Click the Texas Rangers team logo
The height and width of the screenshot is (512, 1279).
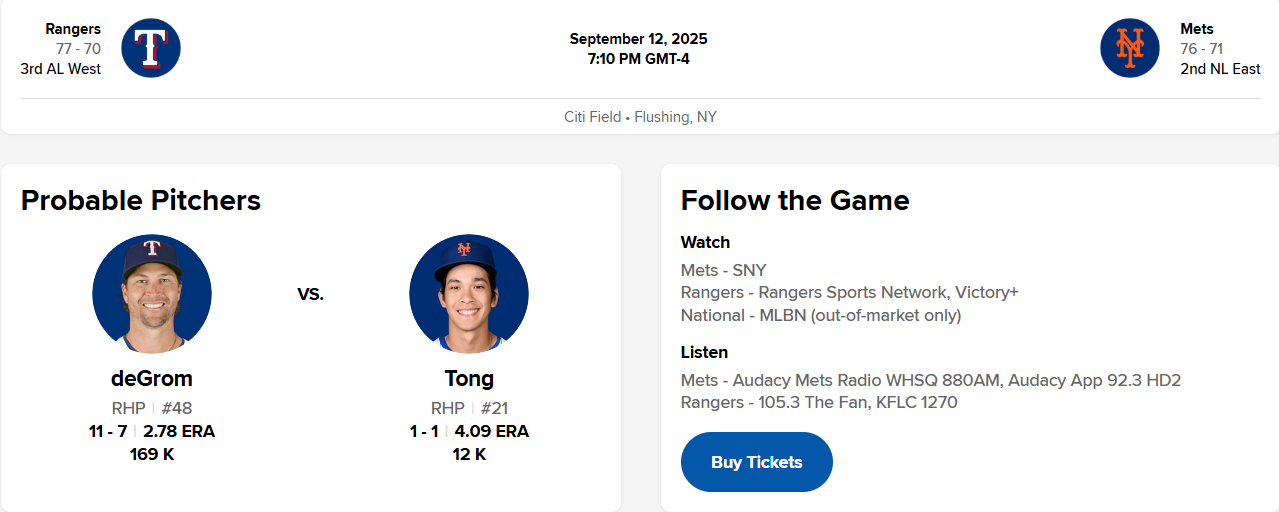(x=151, y=48)
